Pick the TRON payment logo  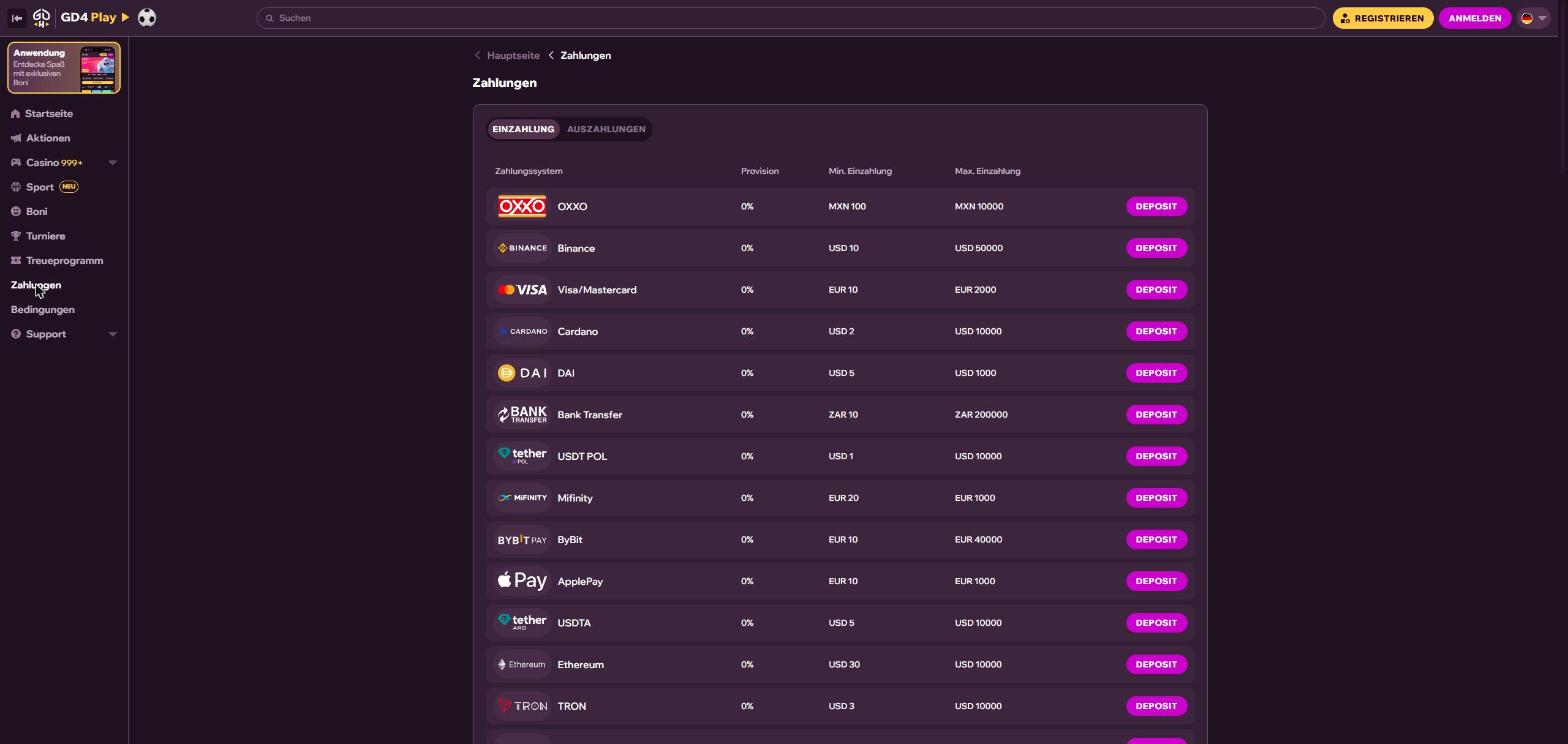point(522,706)
